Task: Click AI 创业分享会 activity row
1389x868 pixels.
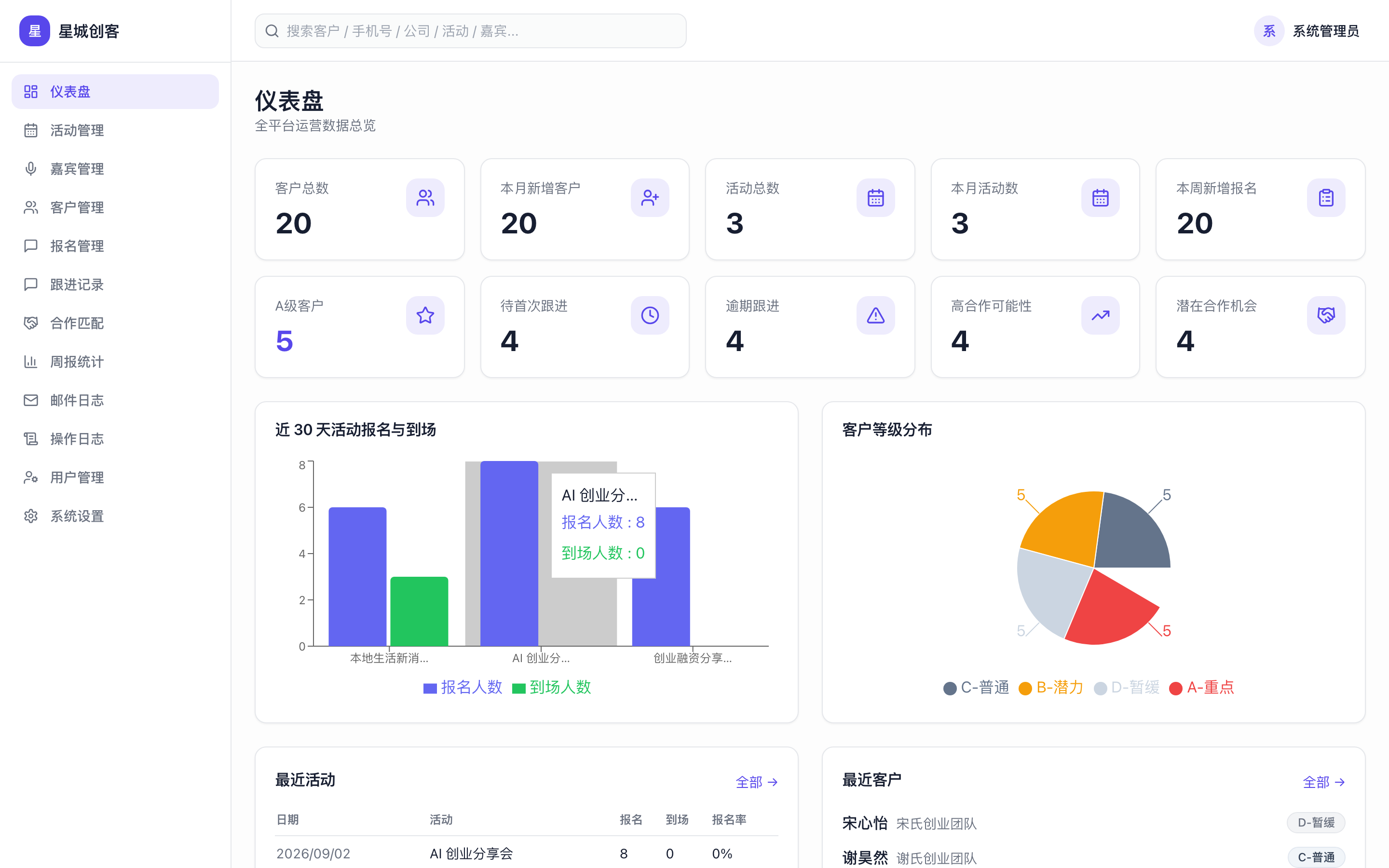Action: (x=526, y=853)
